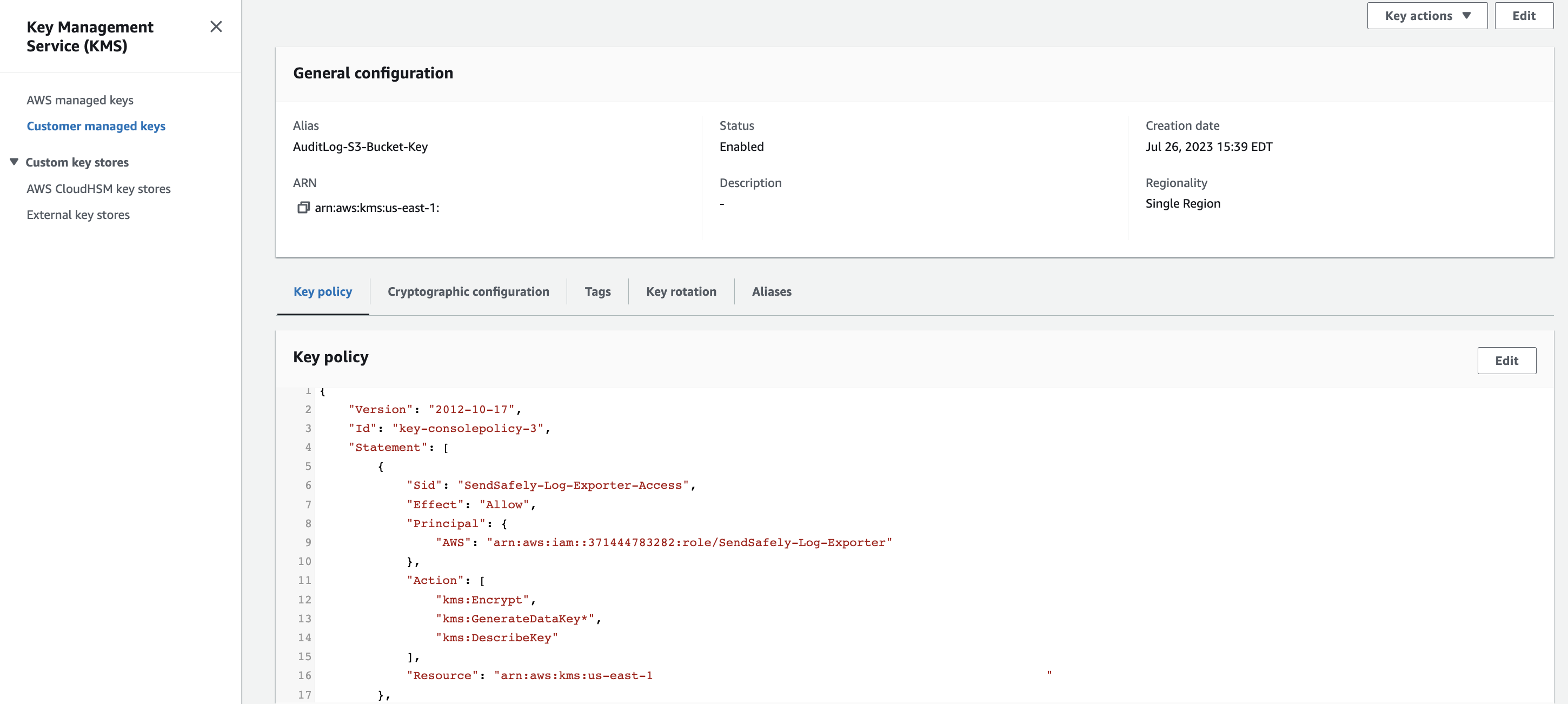Click the "Effect": "Allow" line
This screenshot has width=1568, height=704.
click(471, 504)
